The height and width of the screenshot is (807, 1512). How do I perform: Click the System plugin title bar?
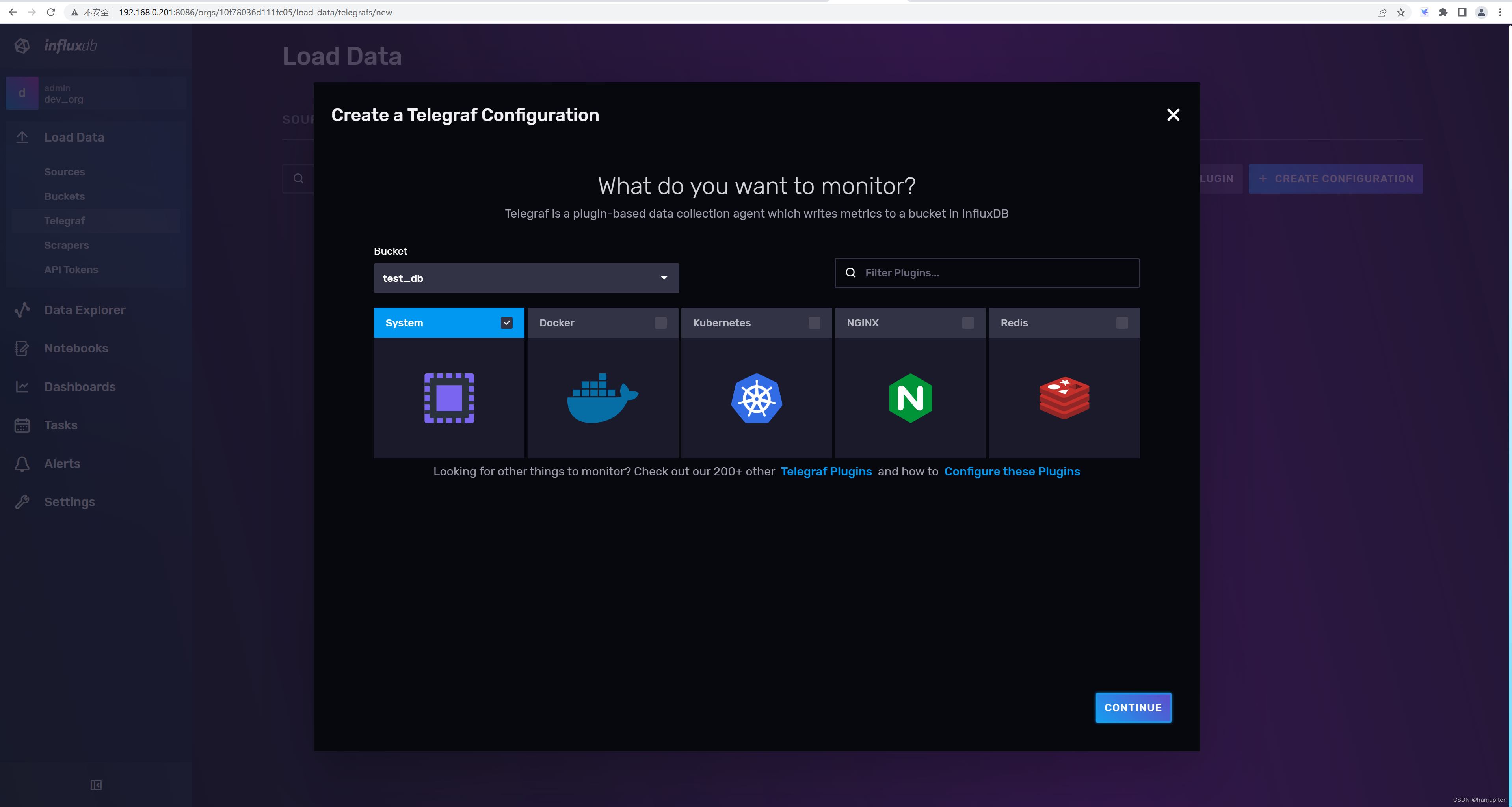[449, 323]
